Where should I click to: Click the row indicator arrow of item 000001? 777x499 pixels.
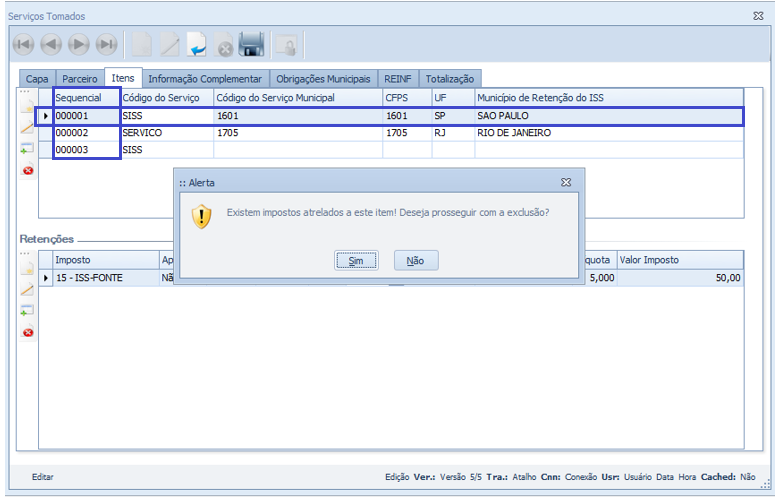click(x=46, y=116)
